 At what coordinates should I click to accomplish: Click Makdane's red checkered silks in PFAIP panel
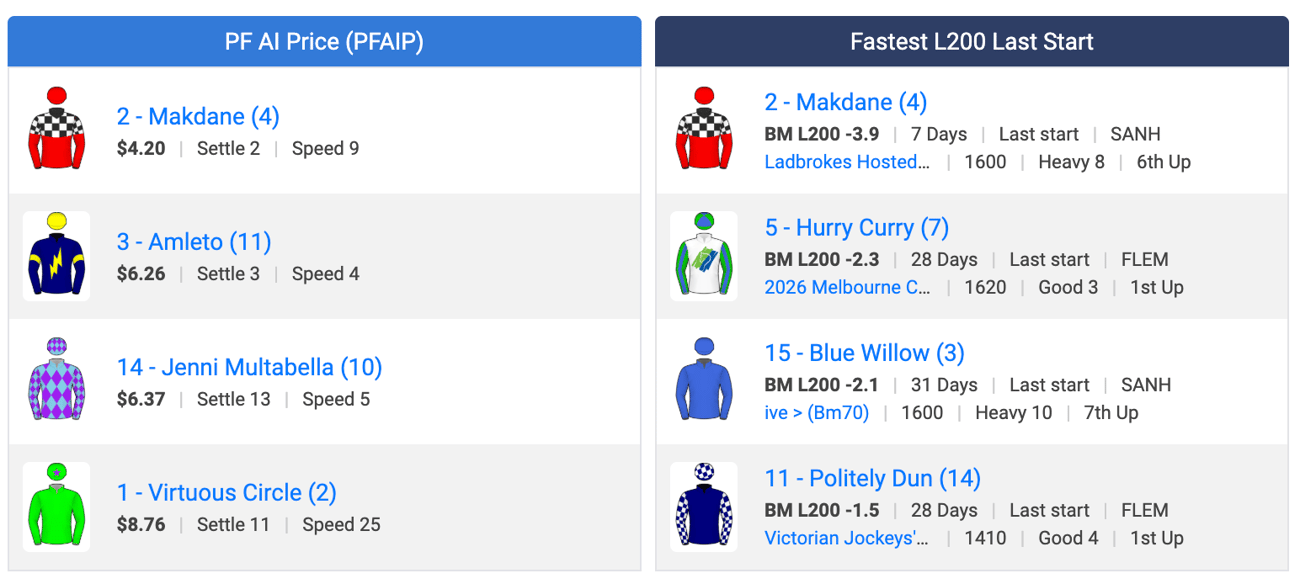(x=57, y=130)
